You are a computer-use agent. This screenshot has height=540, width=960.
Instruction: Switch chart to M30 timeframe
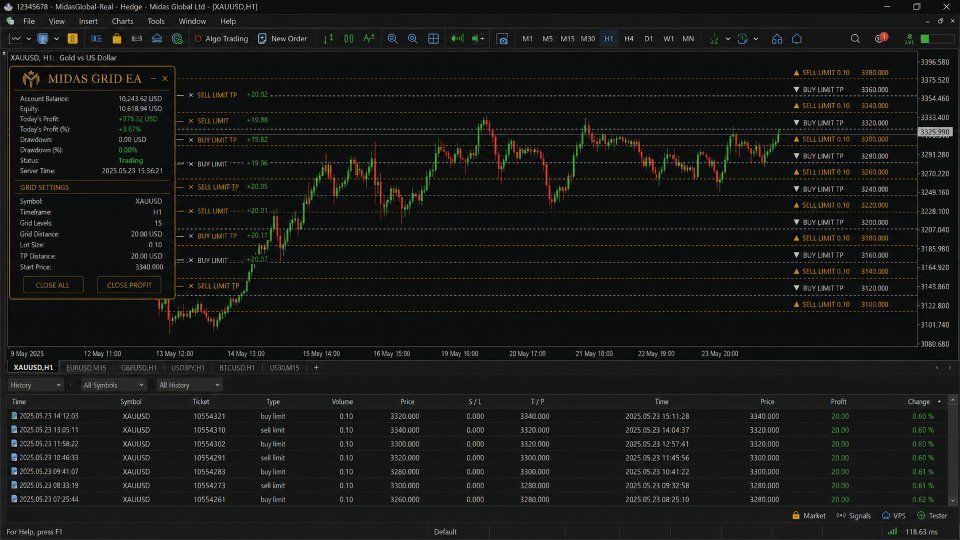[588, 39]
